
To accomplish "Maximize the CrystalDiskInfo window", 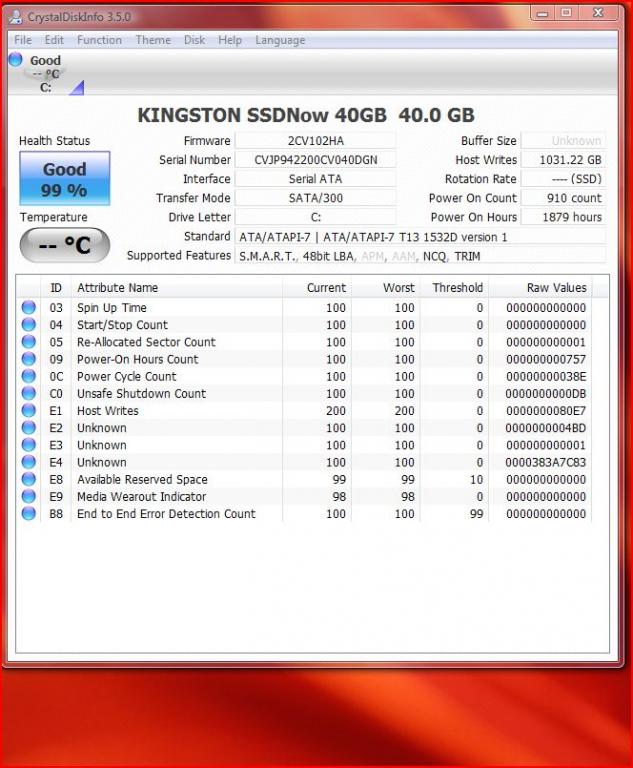I will (x=566, y=13).
